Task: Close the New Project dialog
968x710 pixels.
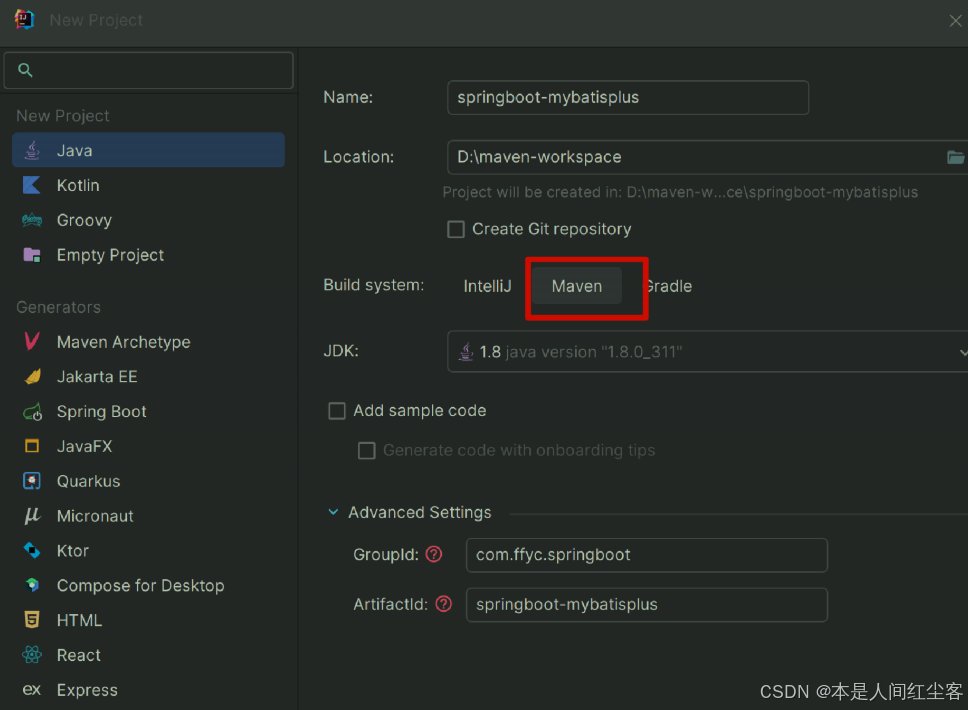Action: [x=955, y=20]
